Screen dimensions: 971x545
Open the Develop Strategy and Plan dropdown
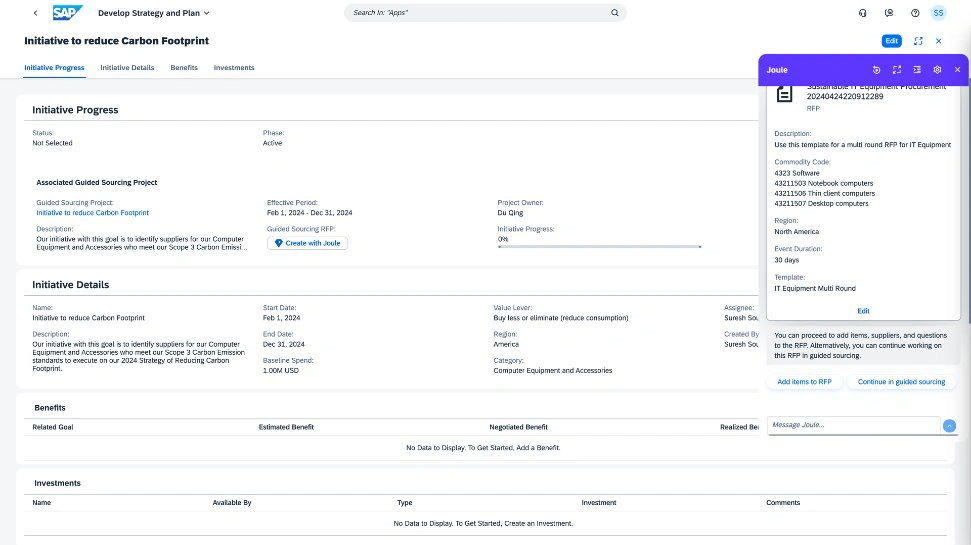154,13
